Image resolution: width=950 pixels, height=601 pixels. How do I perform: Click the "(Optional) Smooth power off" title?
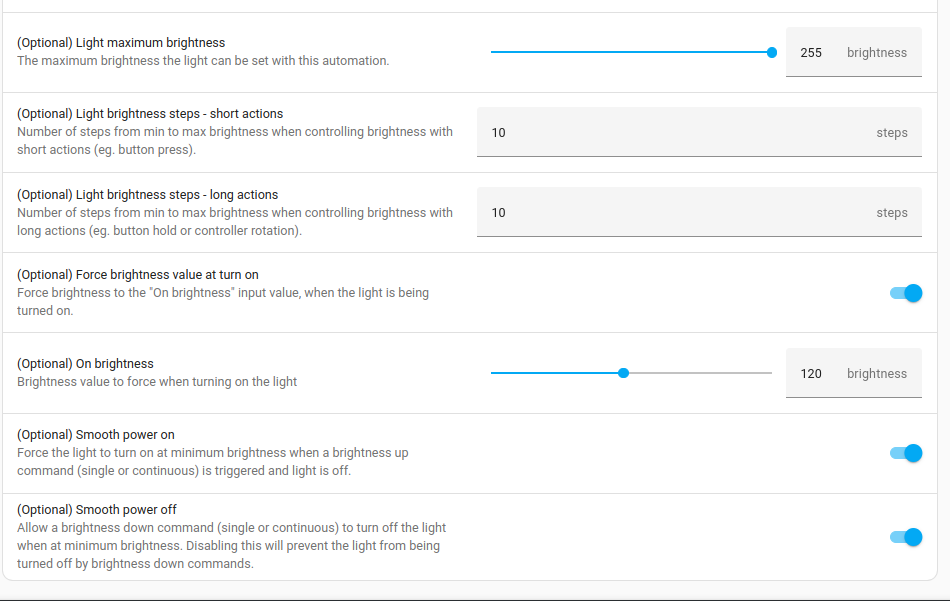97,509
